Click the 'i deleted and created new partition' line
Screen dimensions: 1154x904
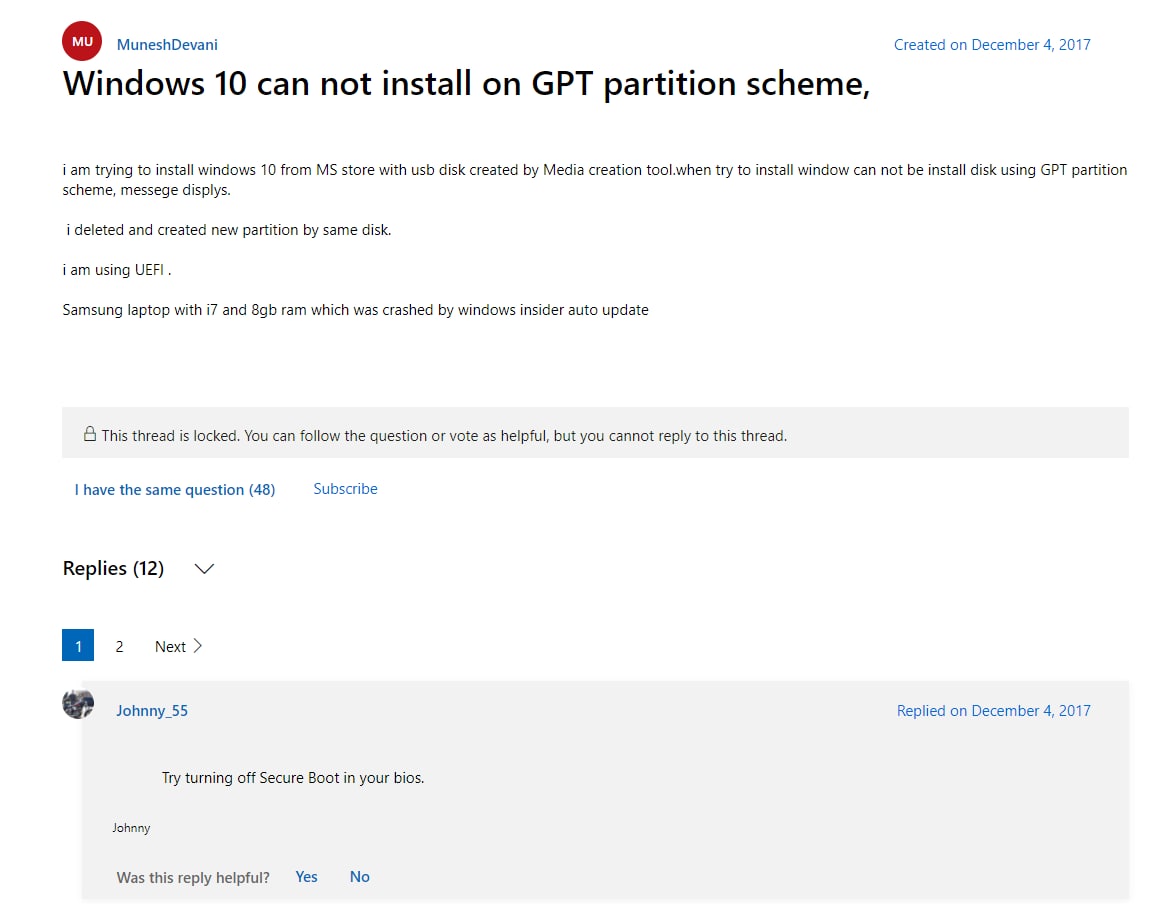228,230
